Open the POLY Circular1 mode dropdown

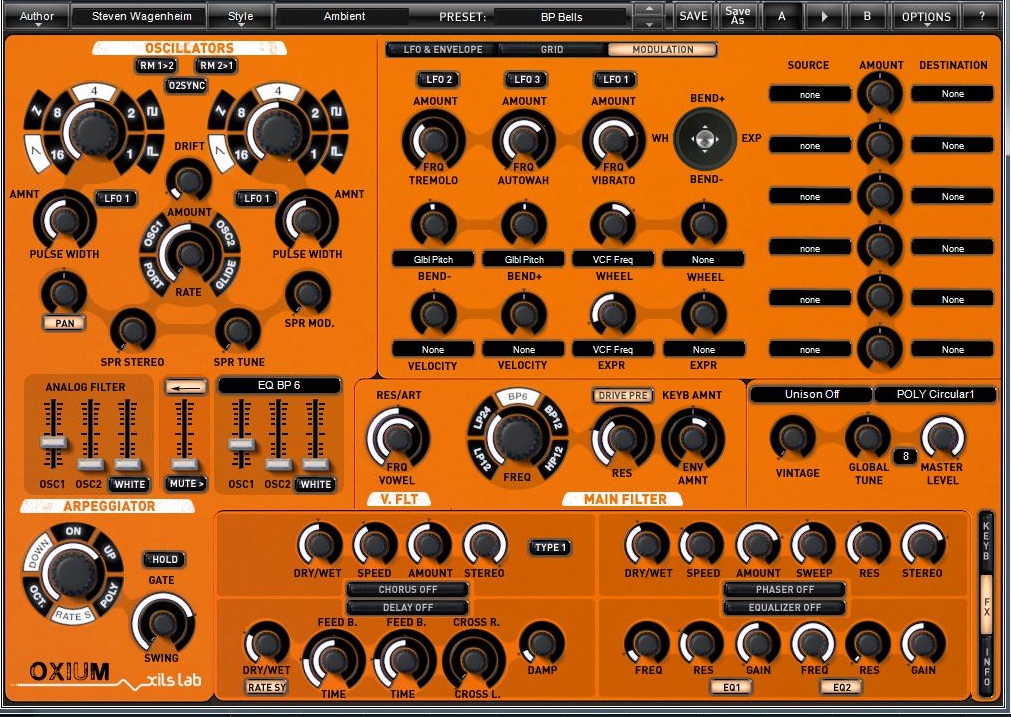click(x=936, y=395)
